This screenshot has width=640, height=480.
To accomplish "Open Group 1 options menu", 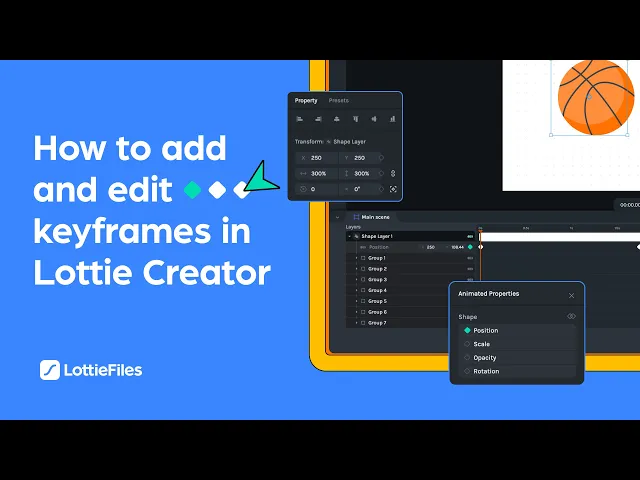I will tap(470, 258).
